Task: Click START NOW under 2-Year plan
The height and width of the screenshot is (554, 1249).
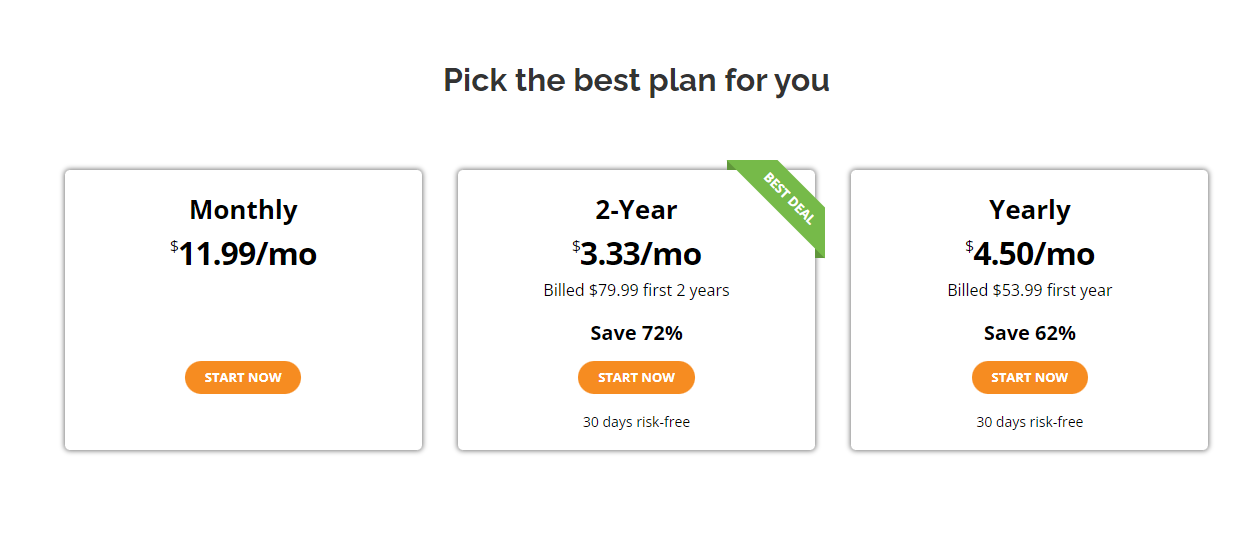Action: point(636,377)
